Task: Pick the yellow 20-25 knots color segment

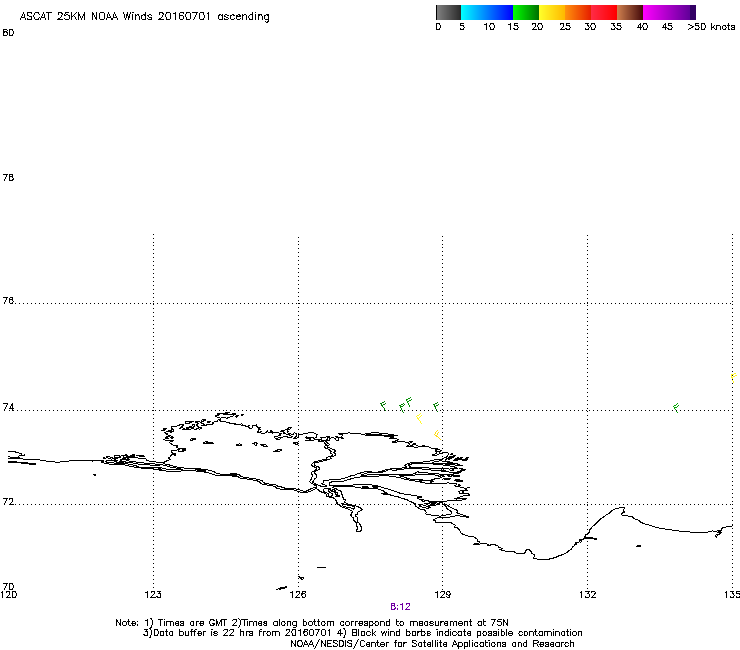Action: point(552,12)
